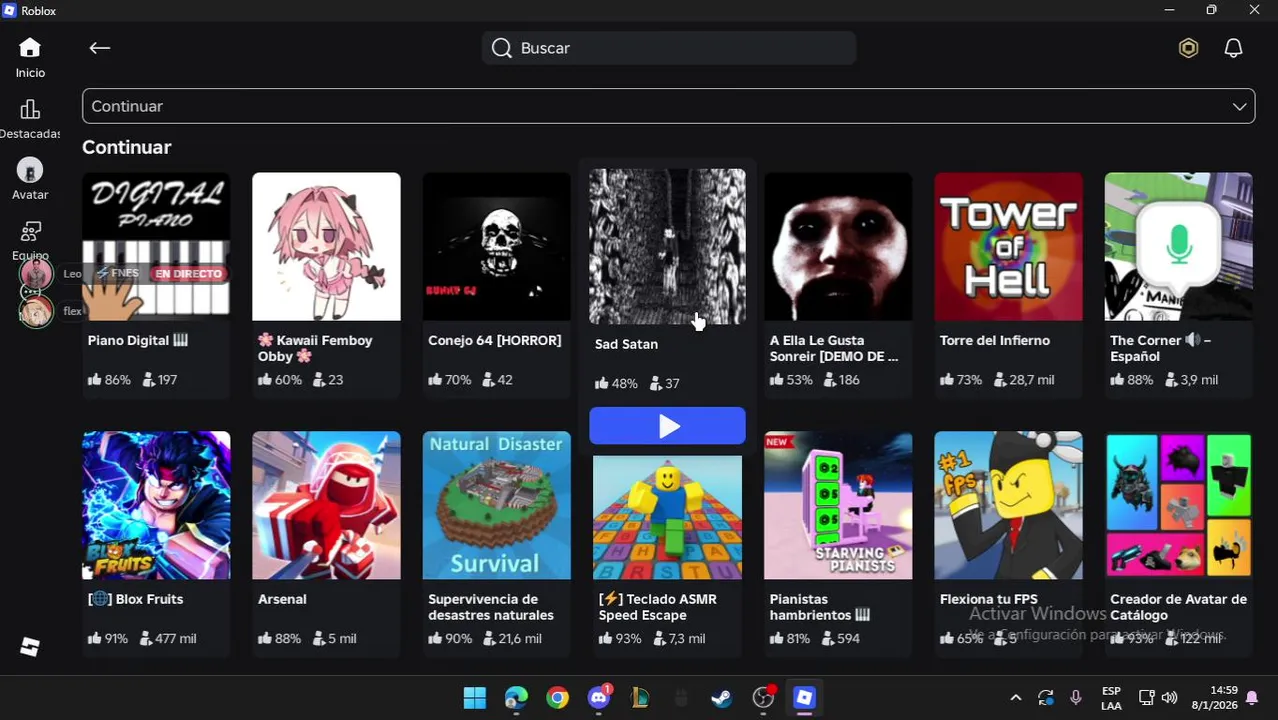This screenshot has width=1278, height=720.
Task: Go to Inicio home in sidebar
Action: point(30,57)
